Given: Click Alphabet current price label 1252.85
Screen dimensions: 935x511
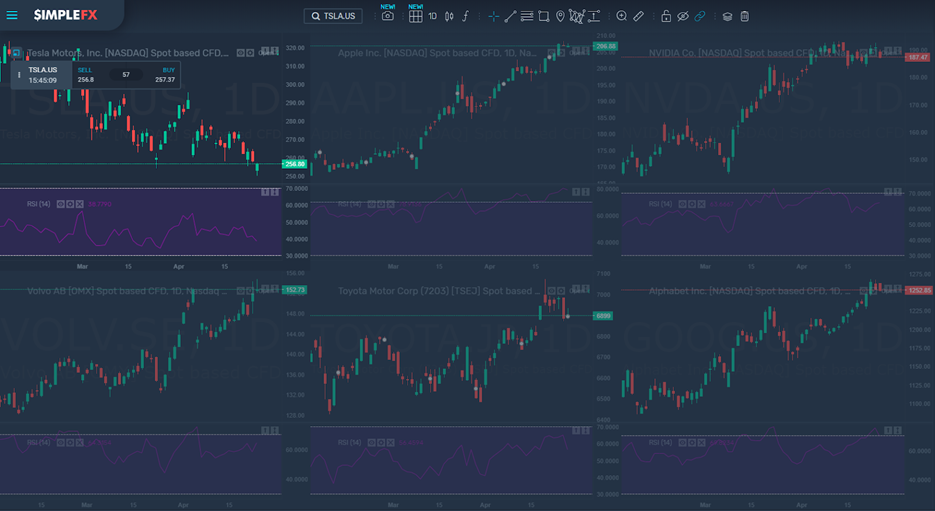Looking at the screenshot, I should tap(918, 290).
